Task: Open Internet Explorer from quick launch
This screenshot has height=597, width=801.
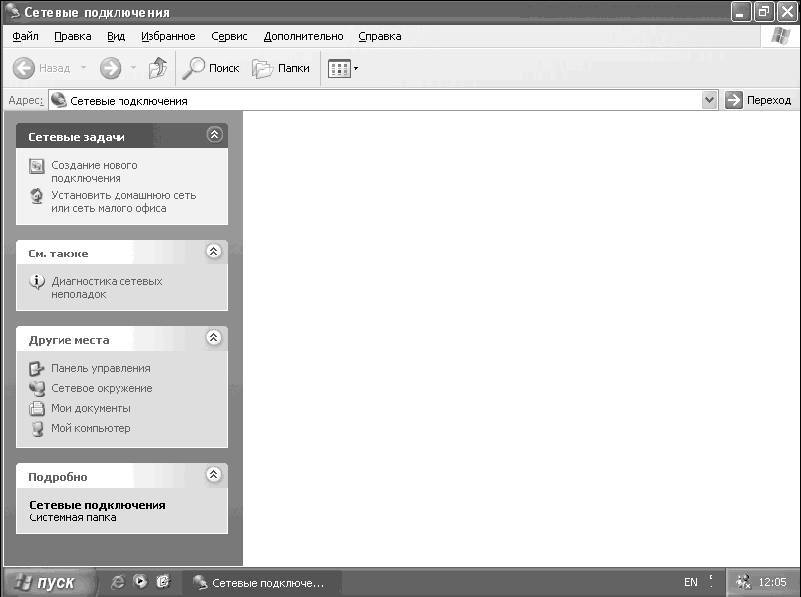Action: [x=118, y=582]
